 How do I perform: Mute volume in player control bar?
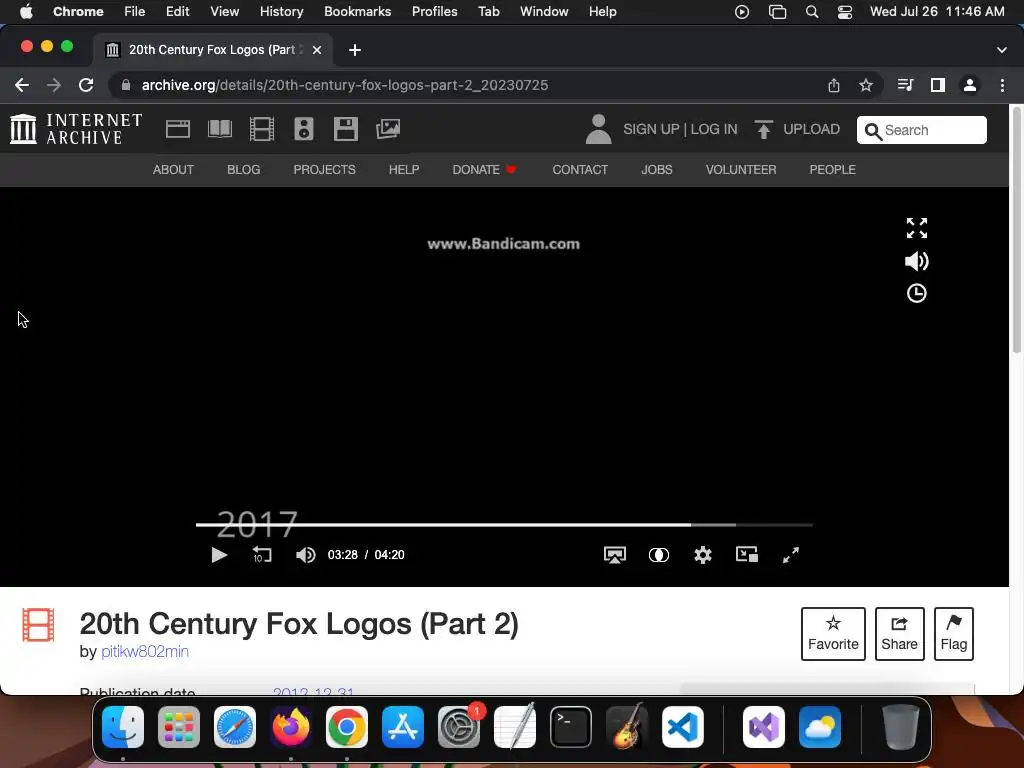pos(306,555)
